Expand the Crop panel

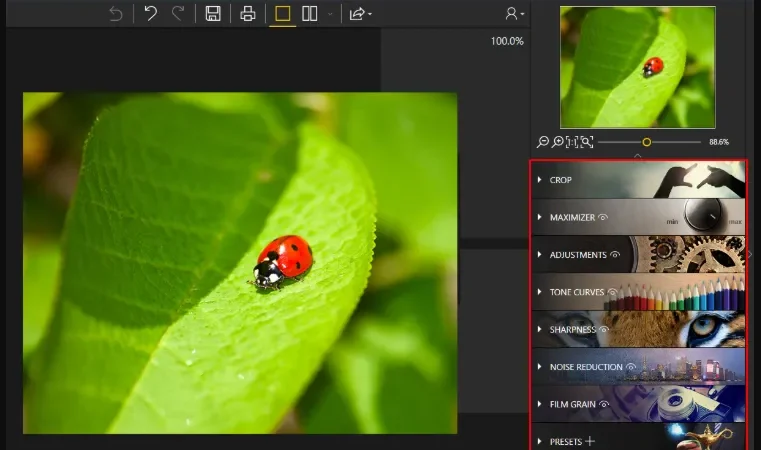[639, 180]
